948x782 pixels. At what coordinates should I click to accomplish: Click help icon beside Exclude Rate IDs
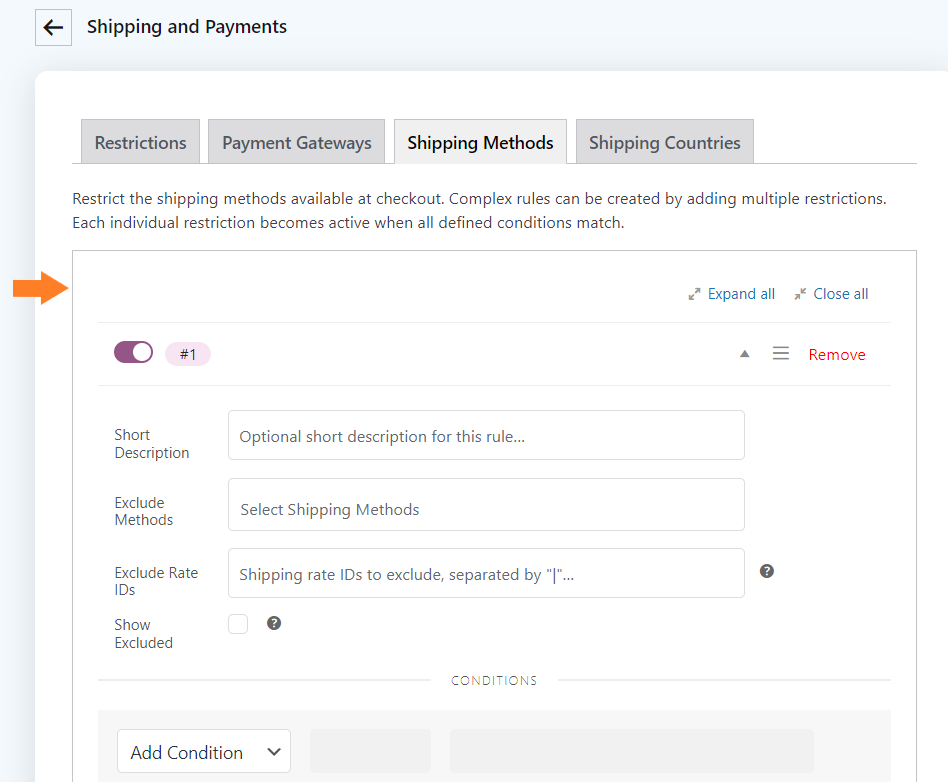coord(767,571)
